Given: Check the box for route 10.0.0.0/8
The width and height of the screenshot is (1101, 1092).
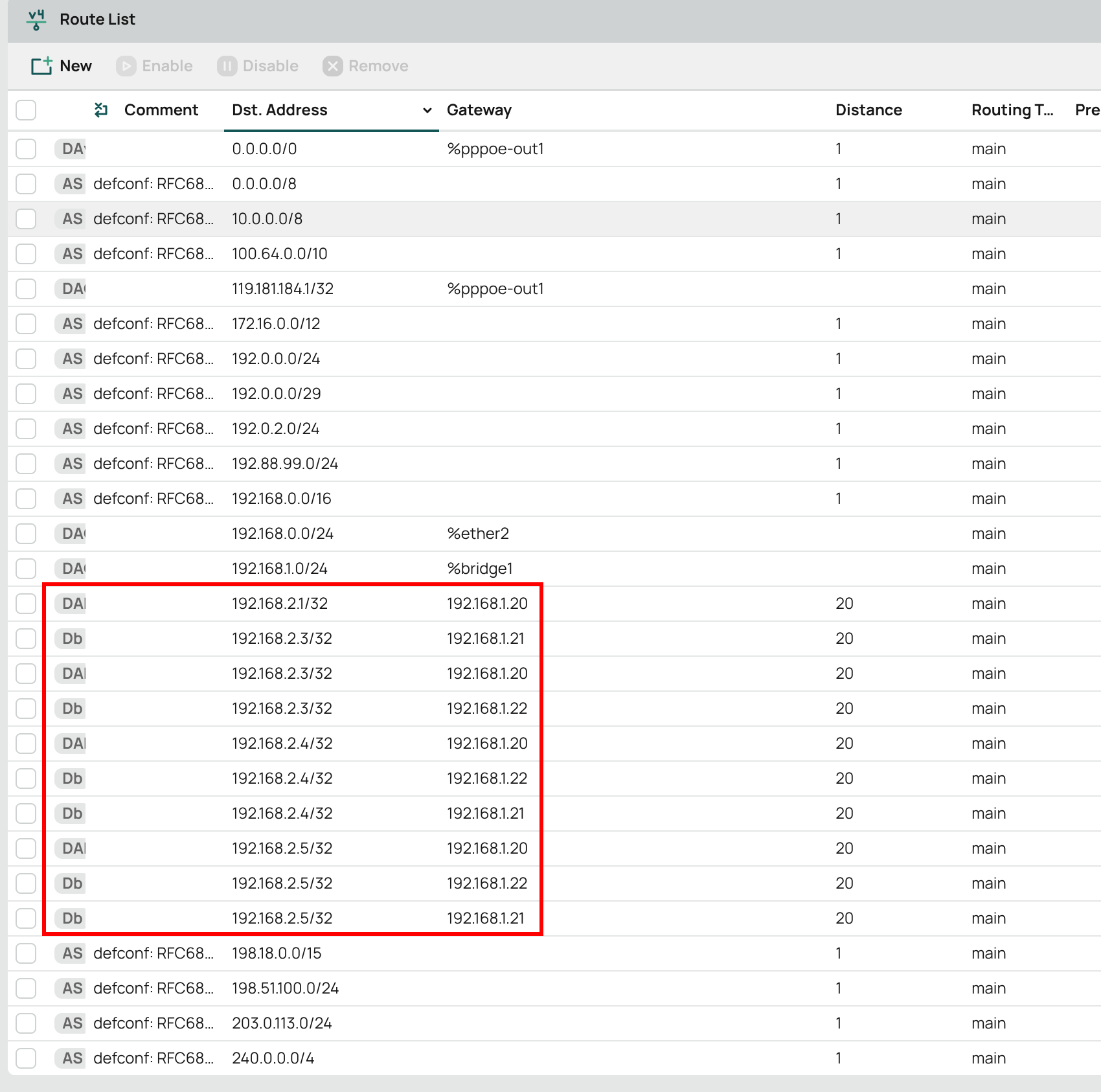Looking at the screenshot, I should coord(26,219).
